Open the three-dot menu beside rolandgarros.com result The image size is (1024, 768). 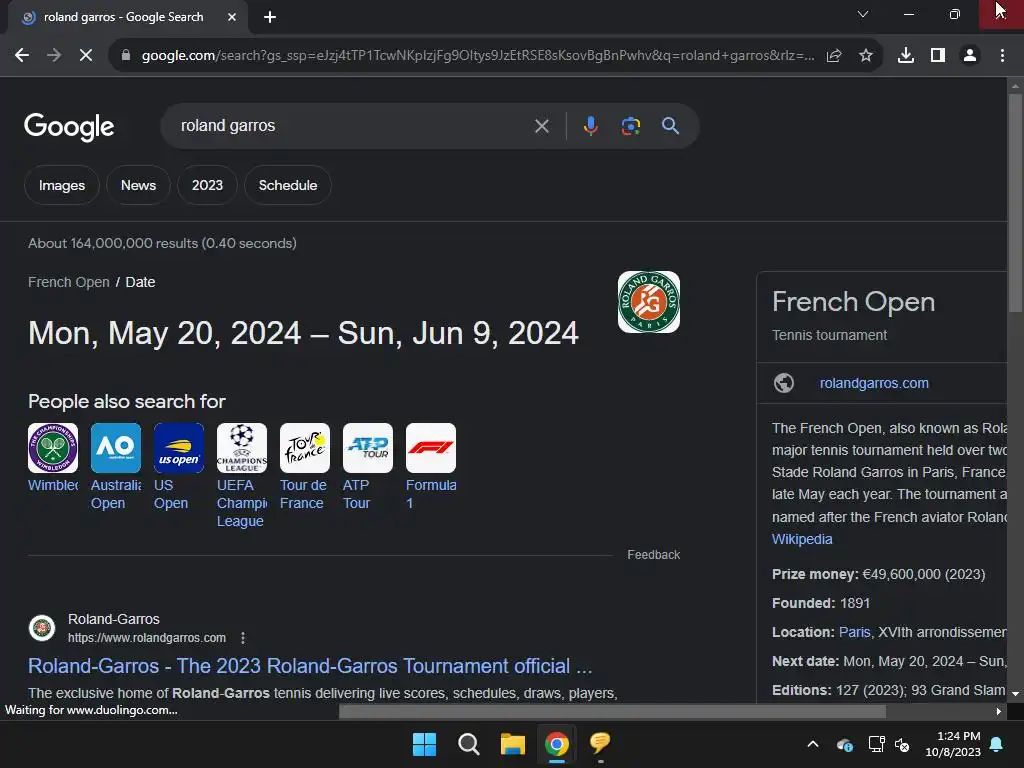(x=243, y=638)
